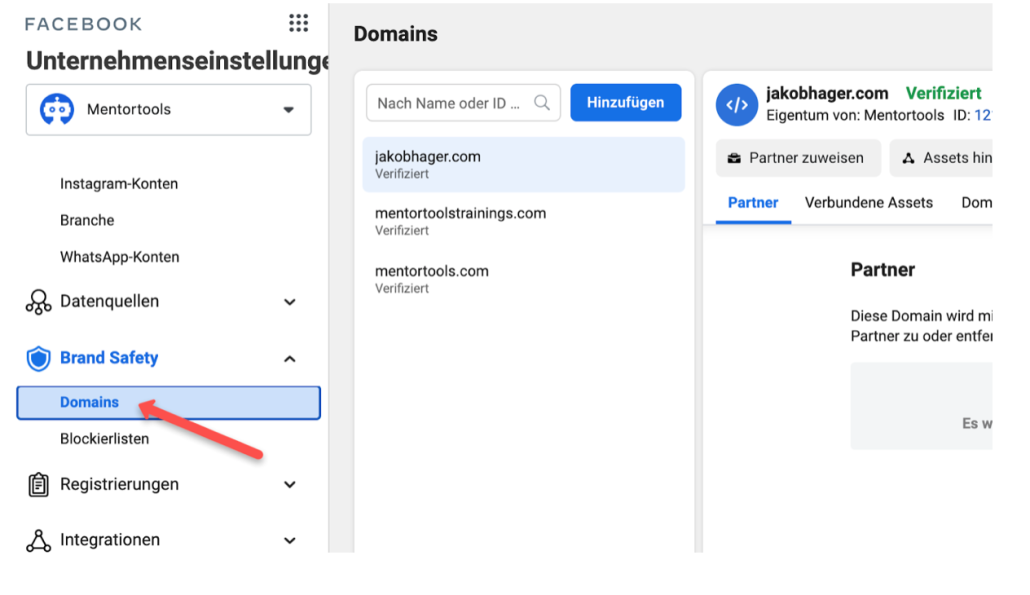Click the Datenquellen label in sidebar
The width and height of the screenshot is (1030, 595).
(x=110, y=301)
